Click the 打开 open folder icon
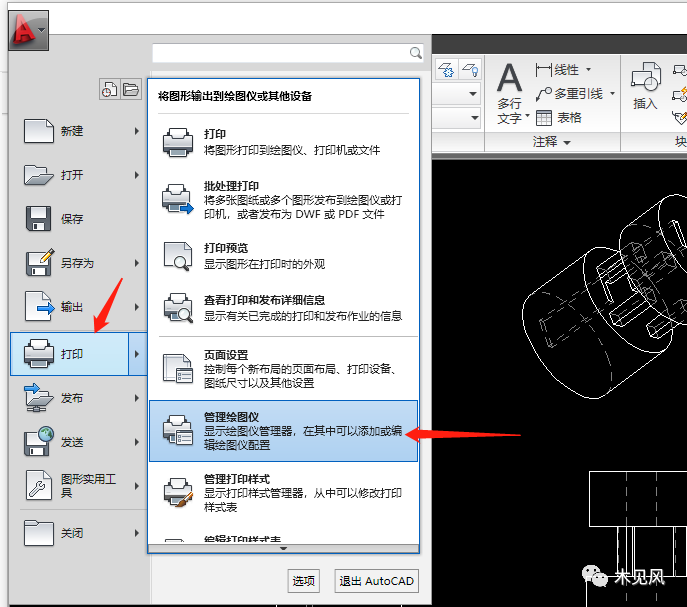This screenshot has width=687, height=607. [39, 175]
